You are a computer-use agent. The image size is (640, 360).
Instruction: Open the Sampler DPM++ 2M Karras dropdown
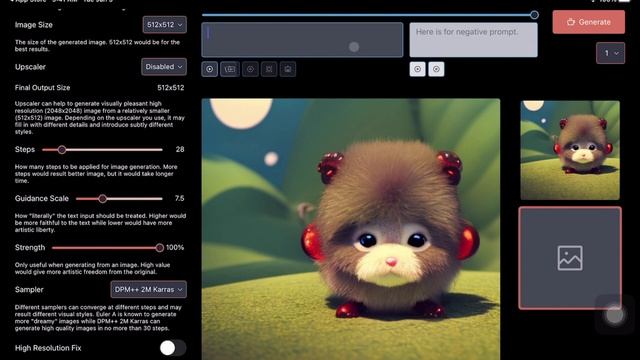pyautogui.click(x=149, y=289)
